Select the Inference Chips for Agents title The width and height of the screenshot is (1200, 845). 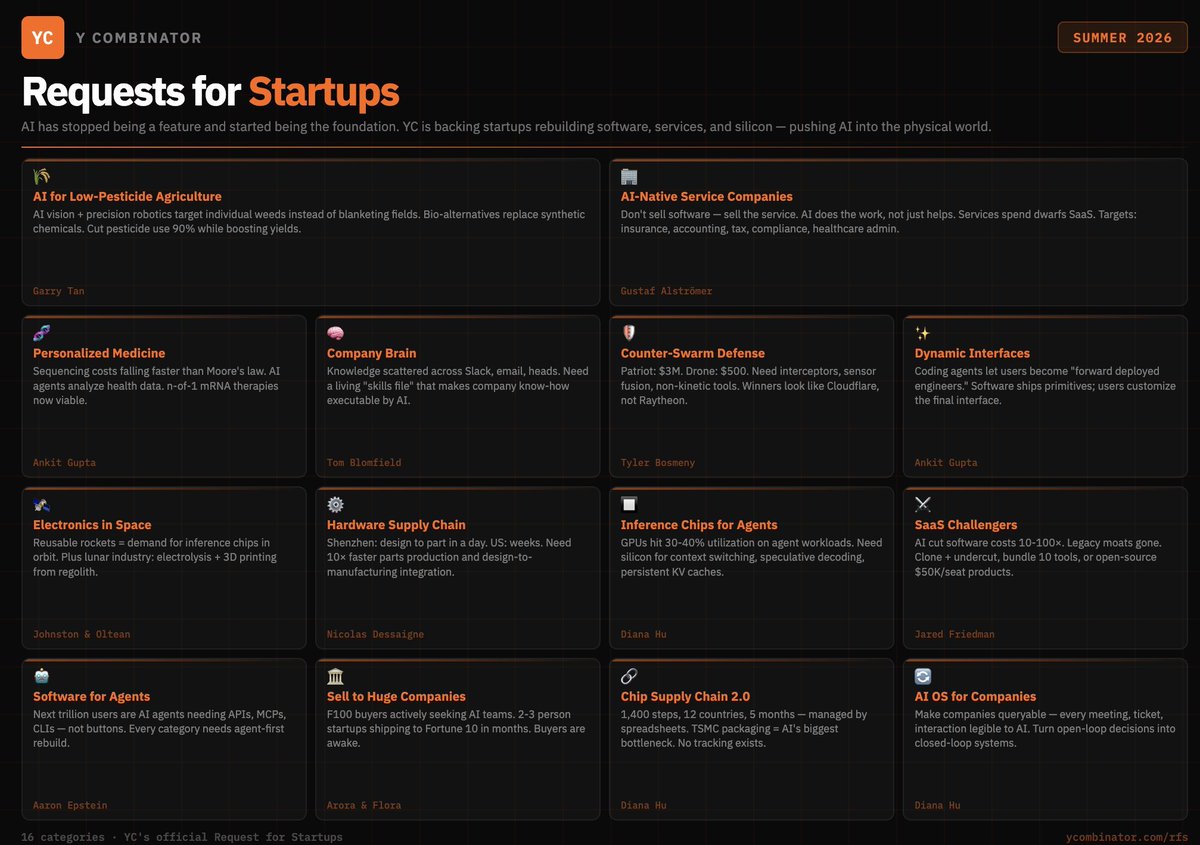click(699, 525)
